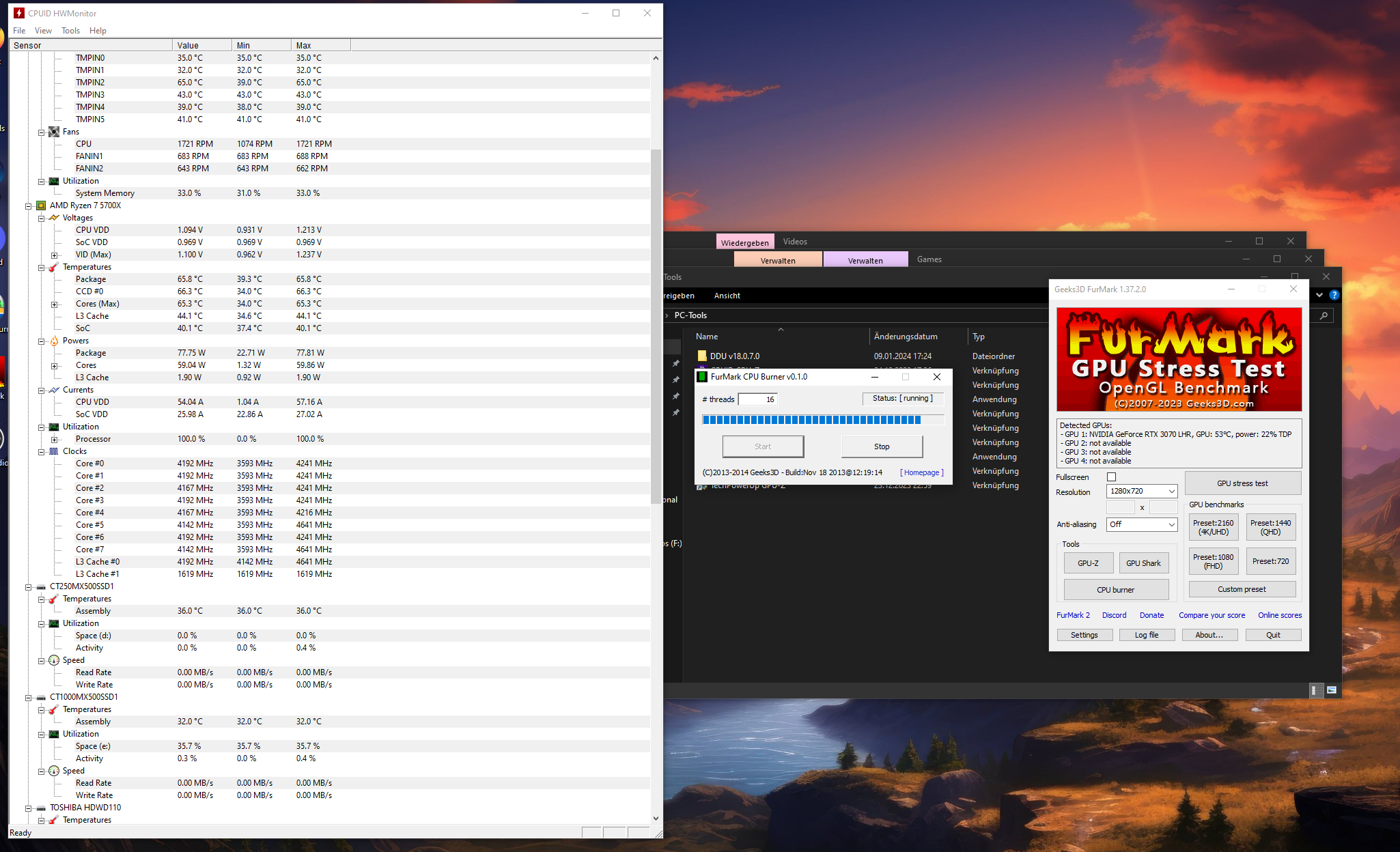Enable the FurMark Fullscreen checkbox
Image resolution: width=1400 pixels, height=852 pixels.
(1111, 477)
